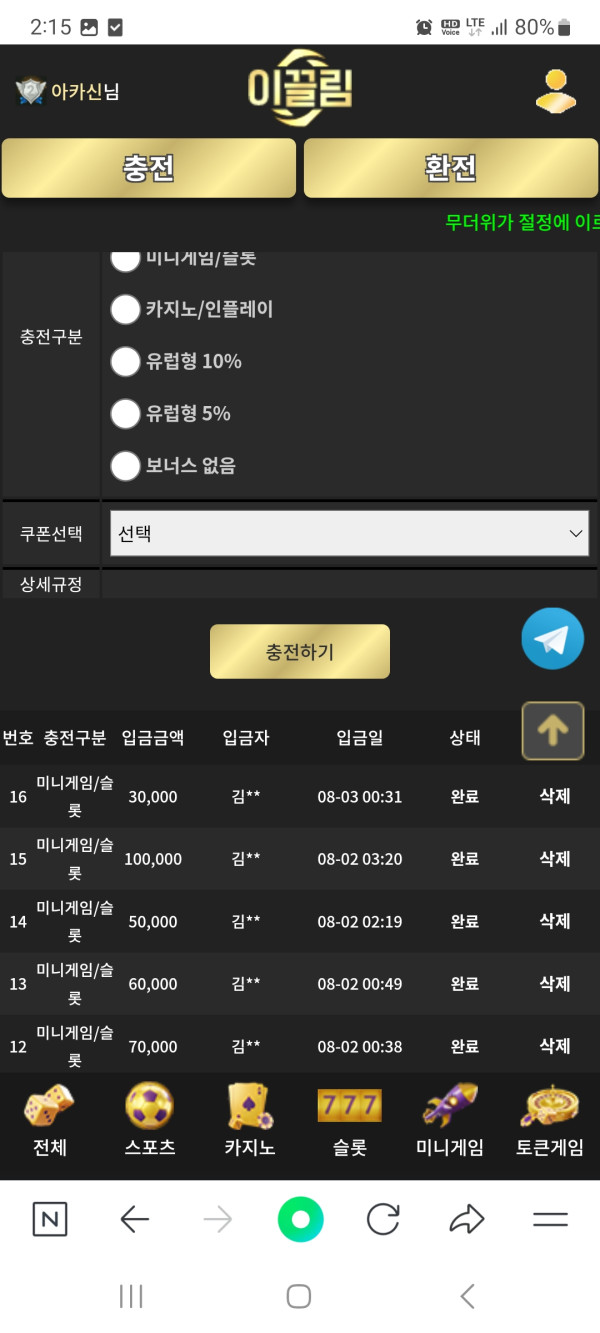Viewport: 600px width, 1333px height.
Task: Open the user profile icon
Action: (555, 91)
